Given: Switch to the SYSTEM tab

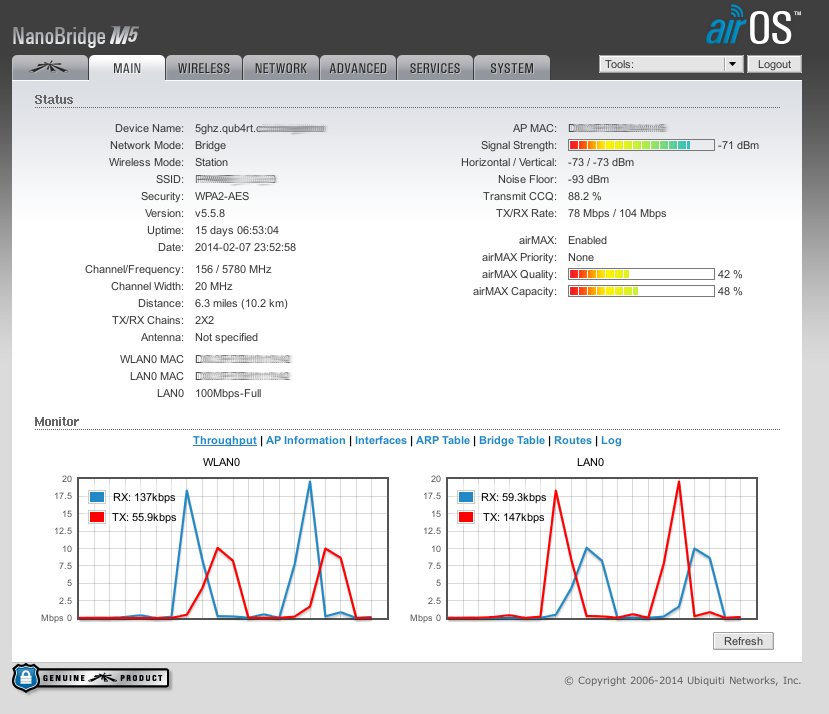Looking at the screenshot, I should [x=512, y=68].
